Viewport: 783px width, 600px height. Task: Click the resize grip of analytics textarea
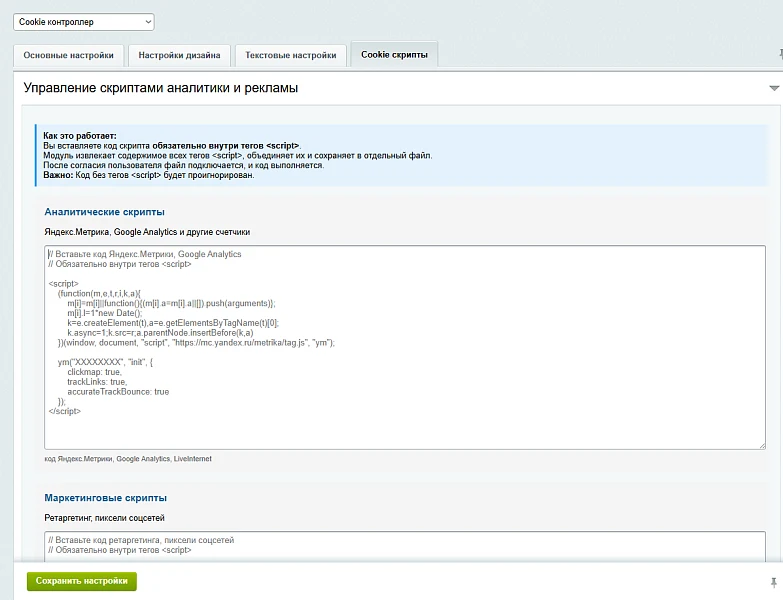pyautogui.click(x=762, y=445)
